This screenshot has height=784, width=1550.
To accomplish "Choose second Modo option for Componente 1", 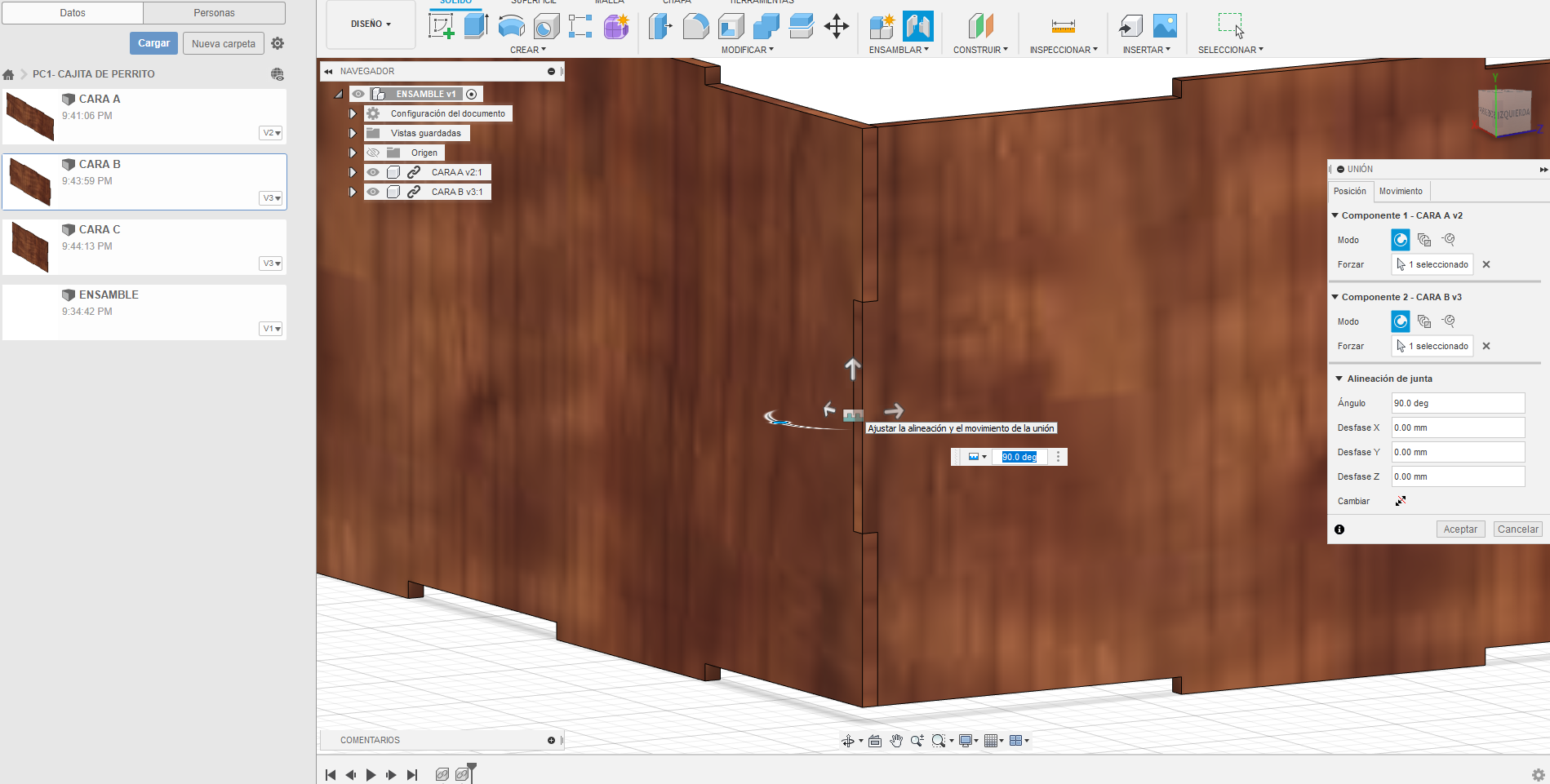I will [1424, 240].
